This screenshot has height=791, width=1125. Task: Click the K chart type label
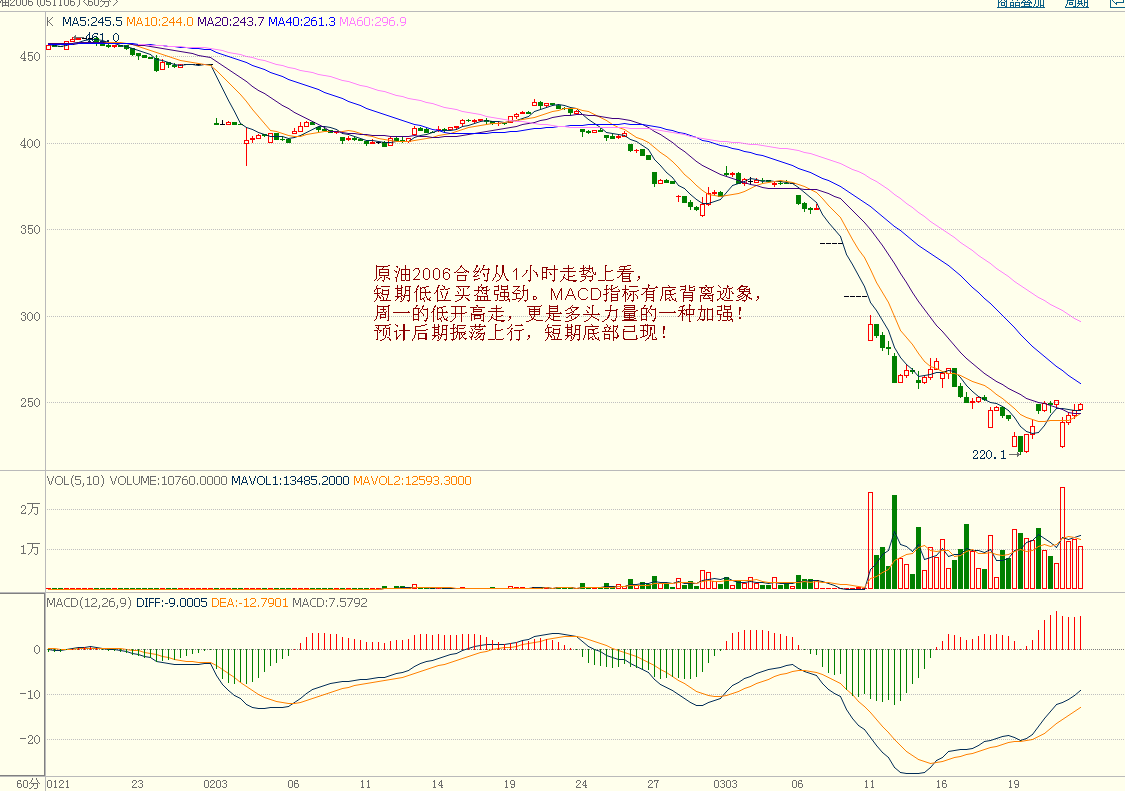click(x=50, y=21)
